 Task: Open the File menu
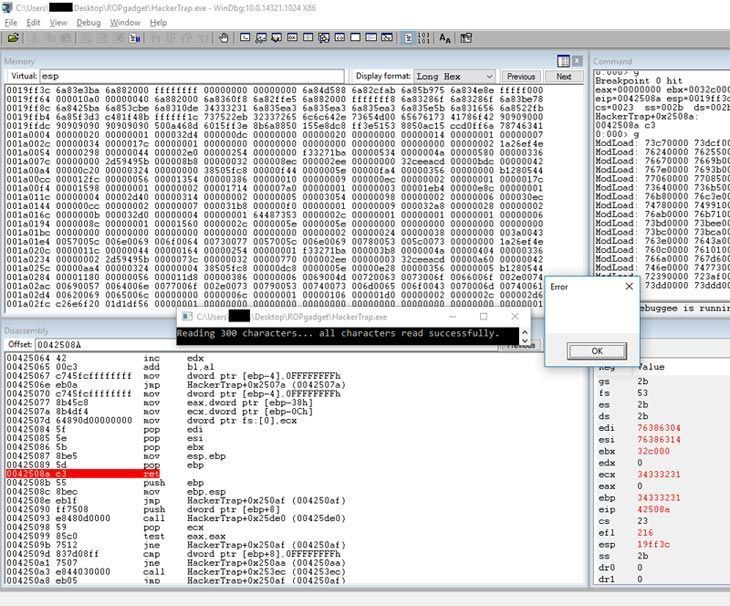pyautogui.click(x=11, y=22)
